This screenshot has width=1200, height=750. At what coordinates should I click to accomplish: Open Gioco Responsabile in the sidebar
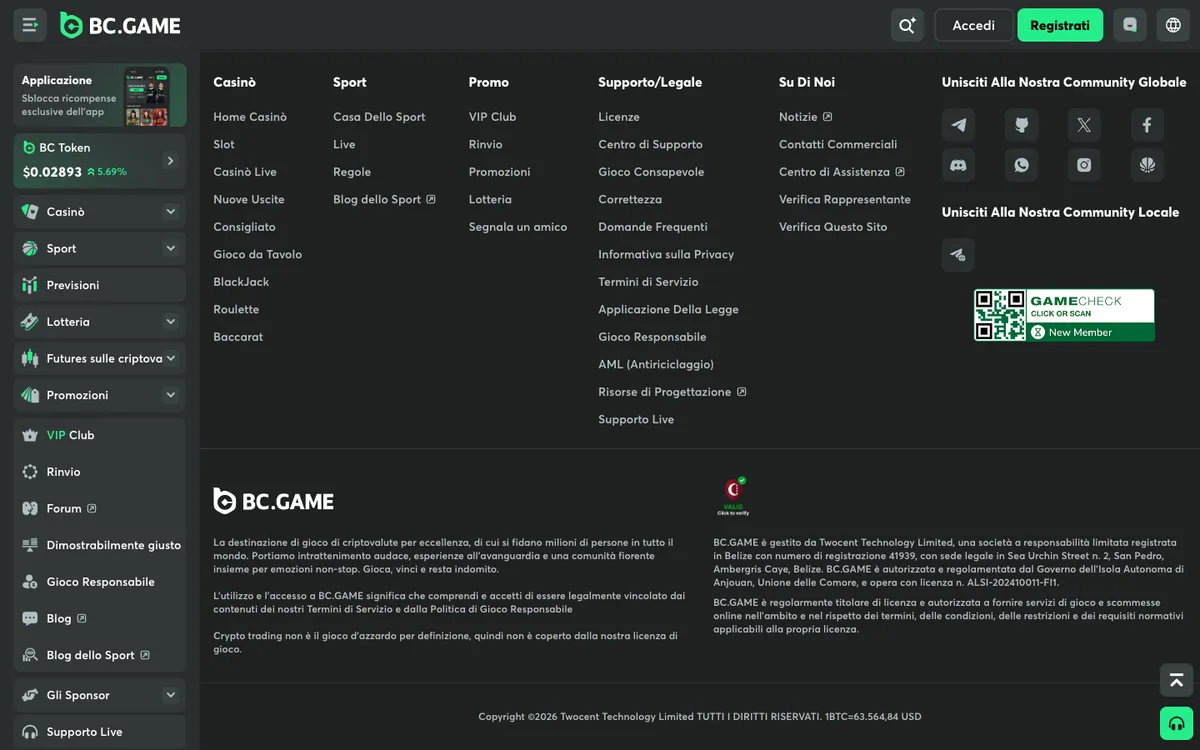pyautogui.click(x=100, y=582)
